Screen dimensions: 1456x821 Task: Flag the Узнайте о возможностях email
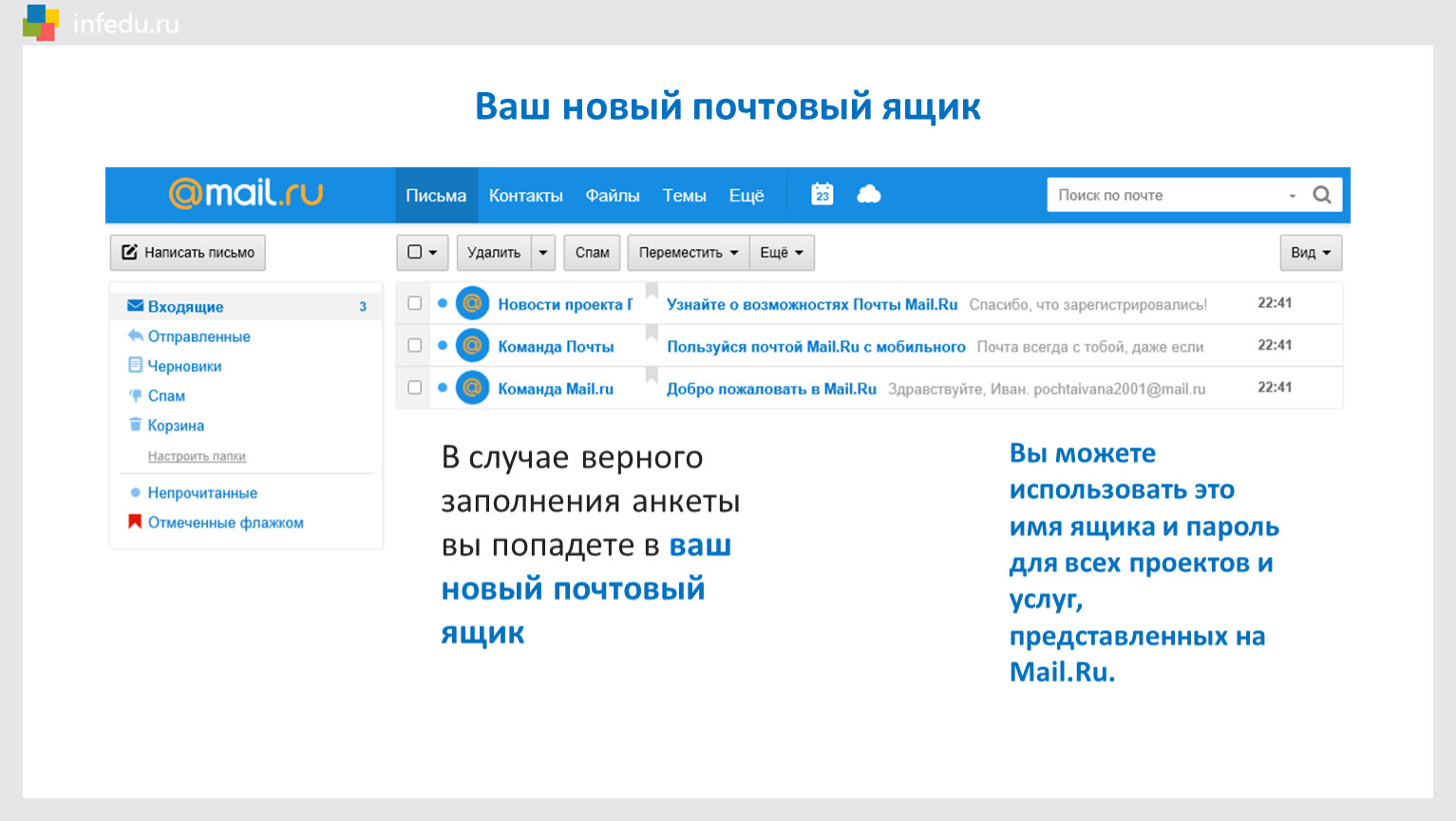pyautogui.click(x=652, y=291)
